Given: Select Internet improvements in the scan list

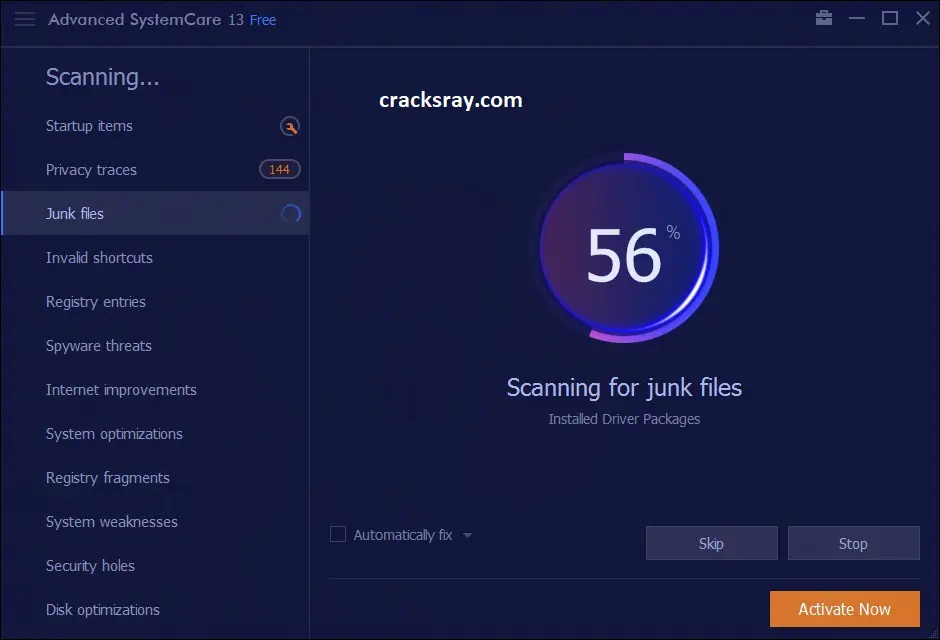Looking at the screenshot, I should [x=155, y=390].
